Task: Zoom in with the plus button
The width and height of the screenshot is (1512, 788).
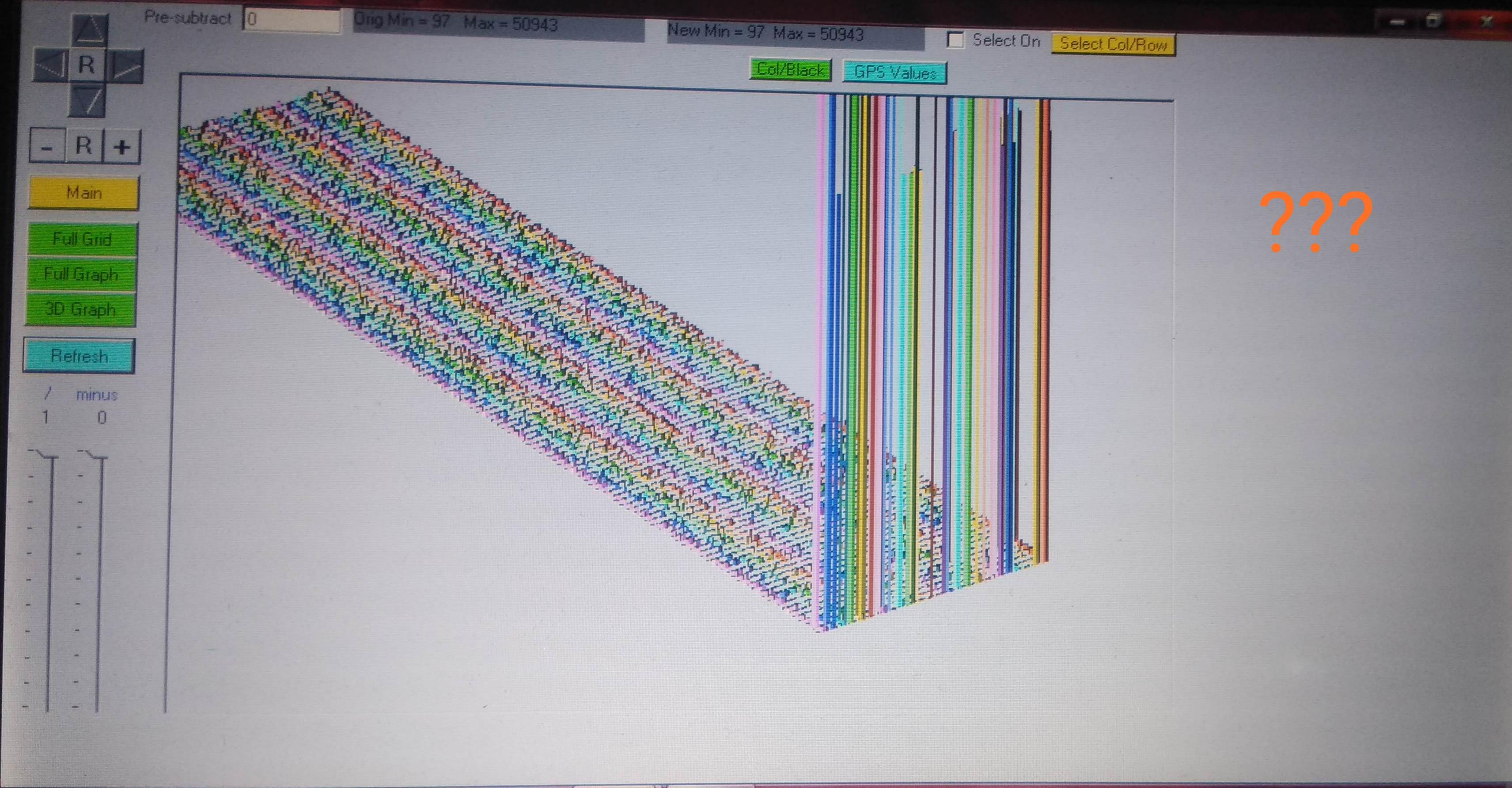Action: pyautogui.click(x=122, y=147)
